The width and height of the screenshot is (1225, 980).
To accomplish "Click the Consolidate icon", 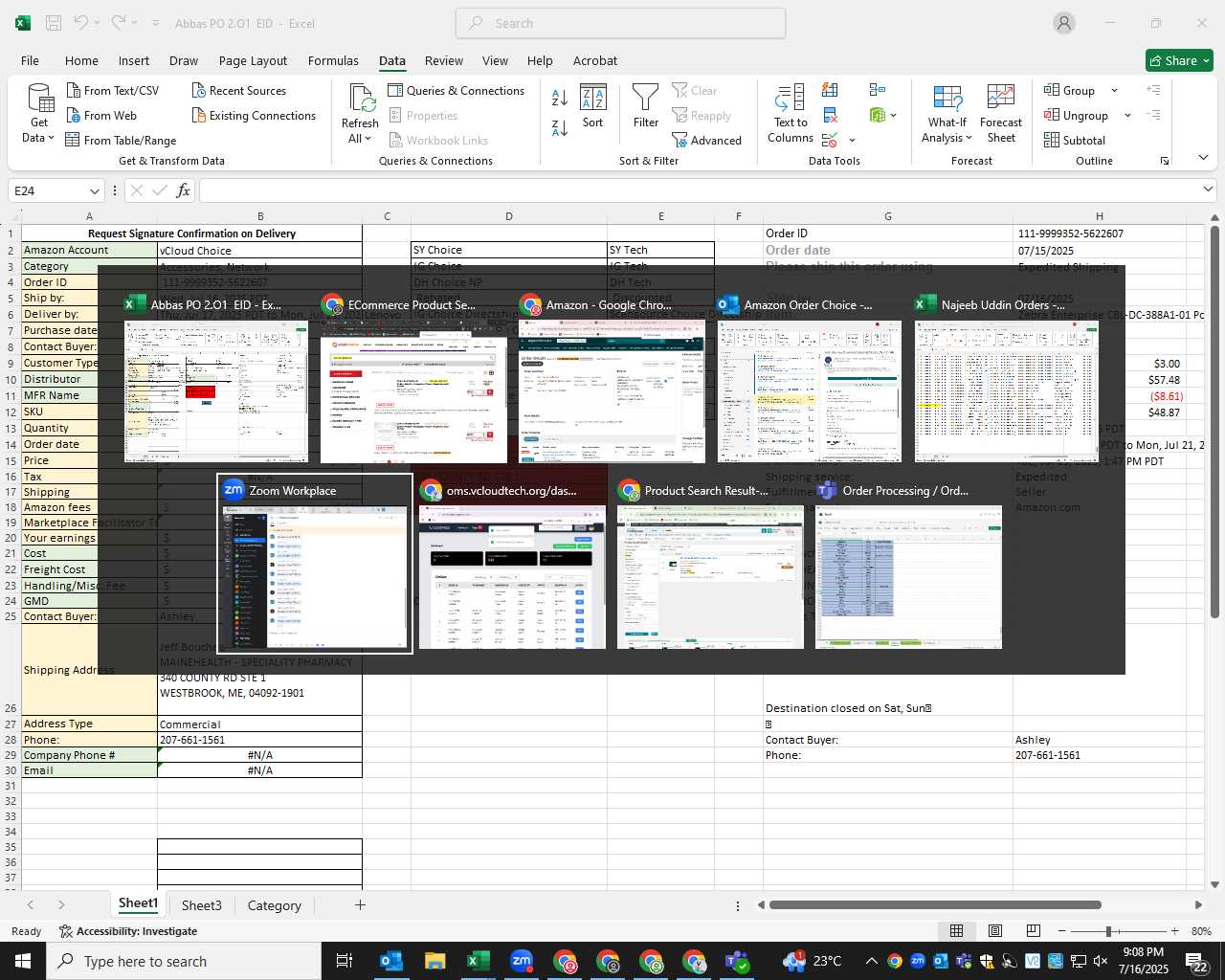I will [x=878, y=90].
